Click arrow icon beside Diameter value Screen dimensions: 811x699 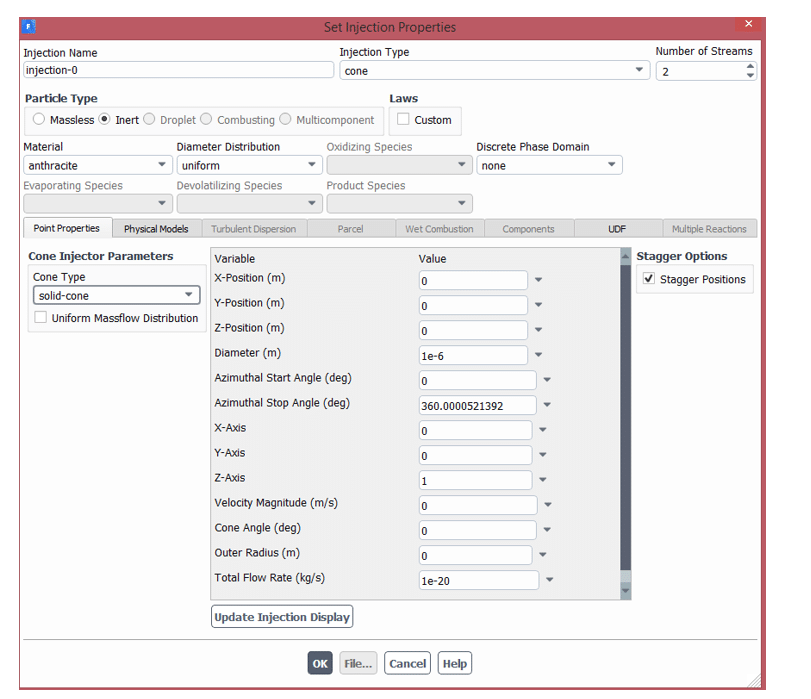tap(538, 355)
